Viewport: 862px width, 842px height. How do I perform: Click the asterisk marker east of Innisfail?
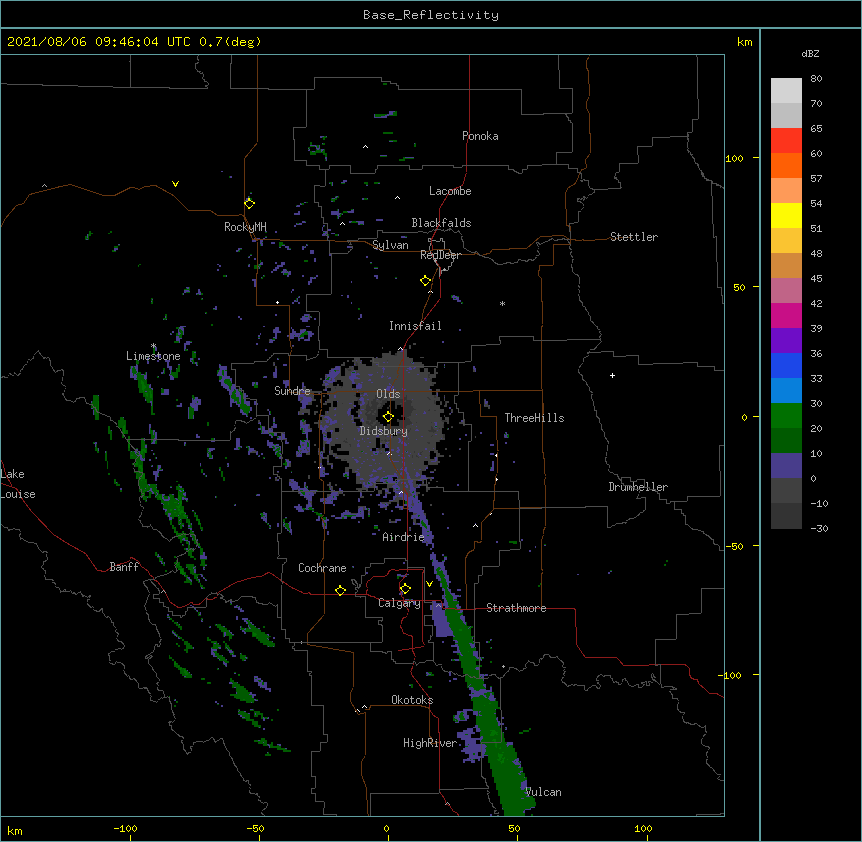coord(502,303)
